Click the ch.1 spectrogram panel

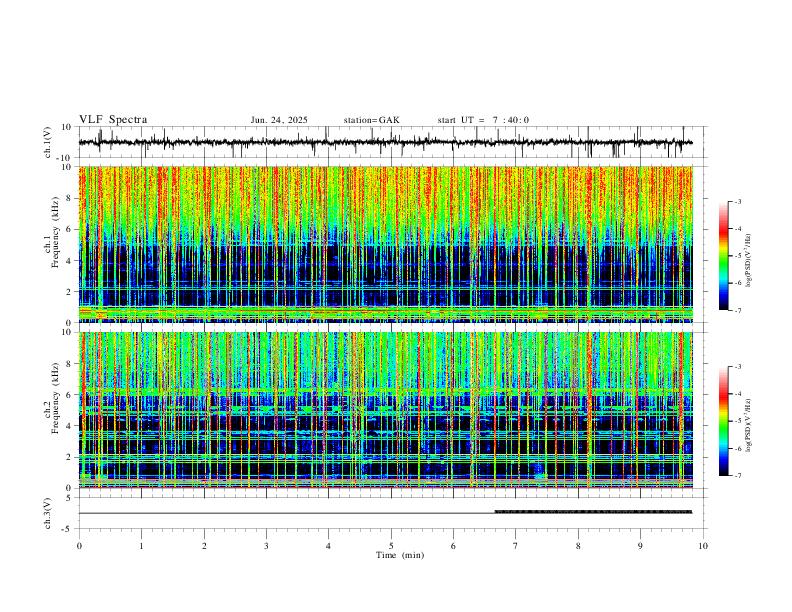pos(385,244)
